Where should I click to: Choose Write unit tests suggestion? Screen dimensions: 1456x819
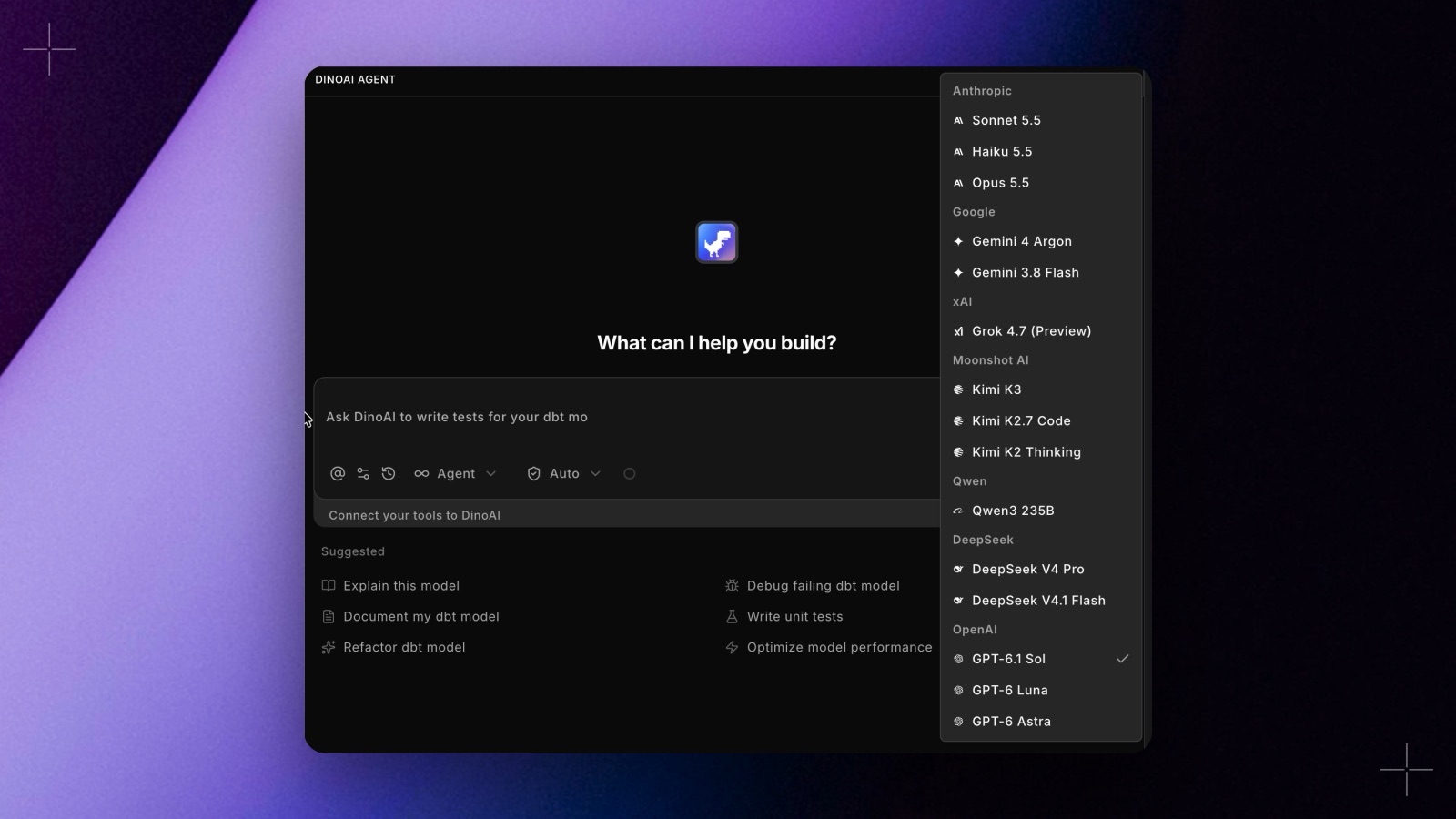point(784,617)
